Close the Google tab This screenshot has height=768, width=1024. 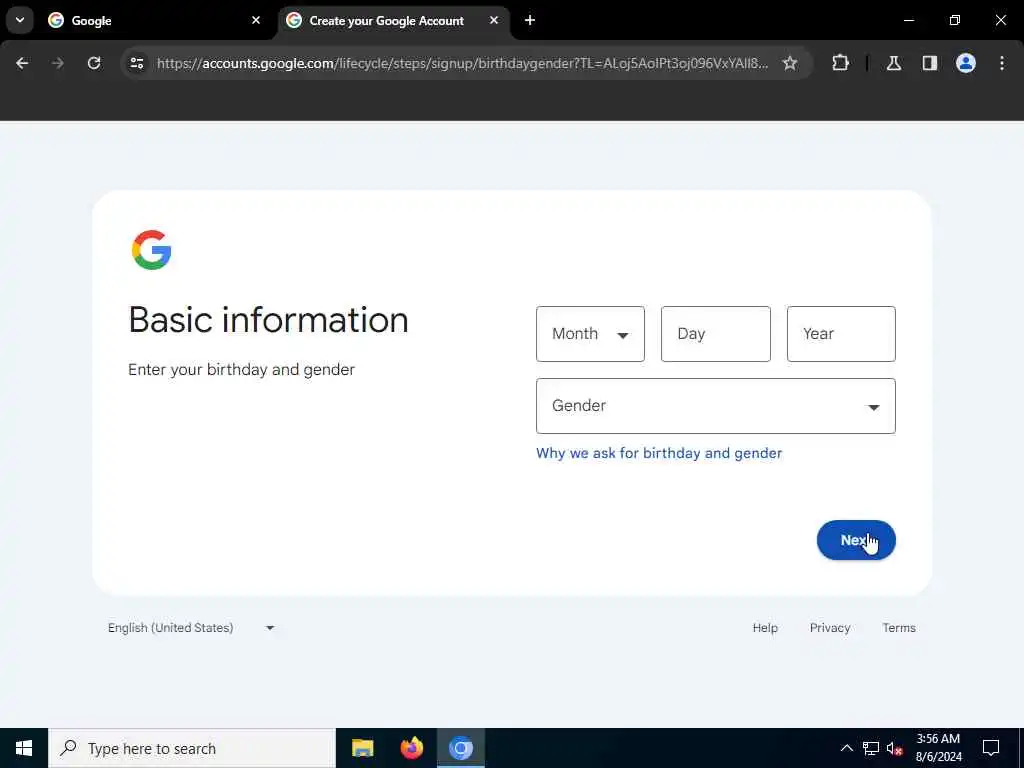[256, 20]
